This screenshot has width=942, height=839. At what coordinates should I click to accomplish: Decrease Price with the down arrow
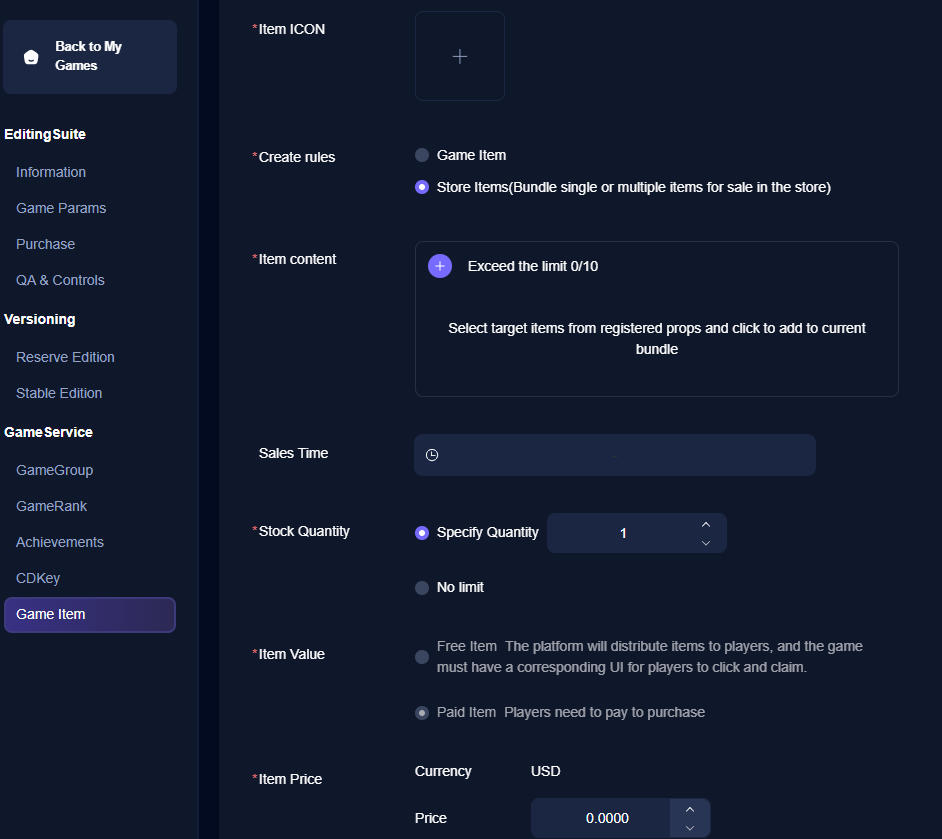pyautogui.click(x=689, y=828)
